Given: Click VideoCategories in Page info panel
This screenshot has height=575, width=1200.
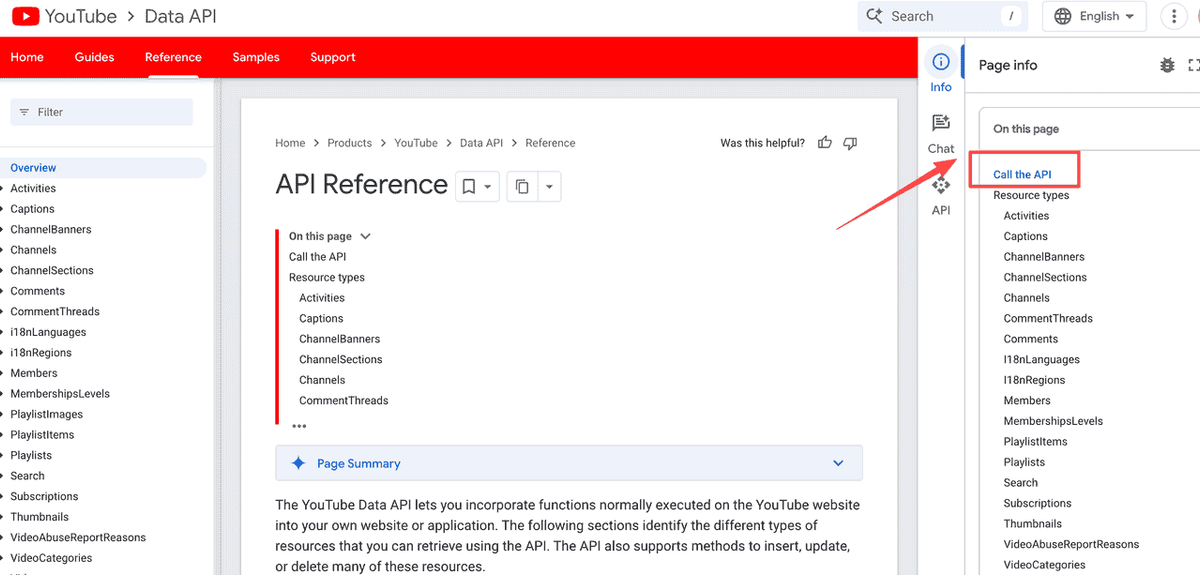Looking at the screenshot, I should (1045, 565).
